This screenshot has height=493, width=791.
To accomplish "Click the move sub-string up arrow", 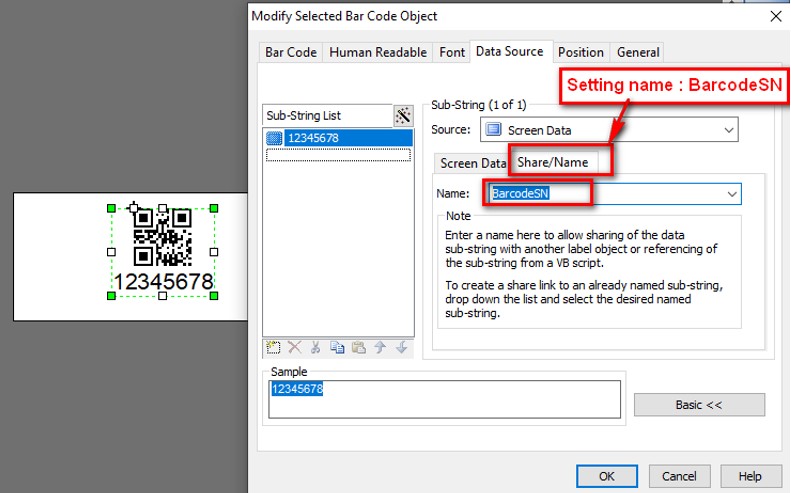I will tap(380, 347).
